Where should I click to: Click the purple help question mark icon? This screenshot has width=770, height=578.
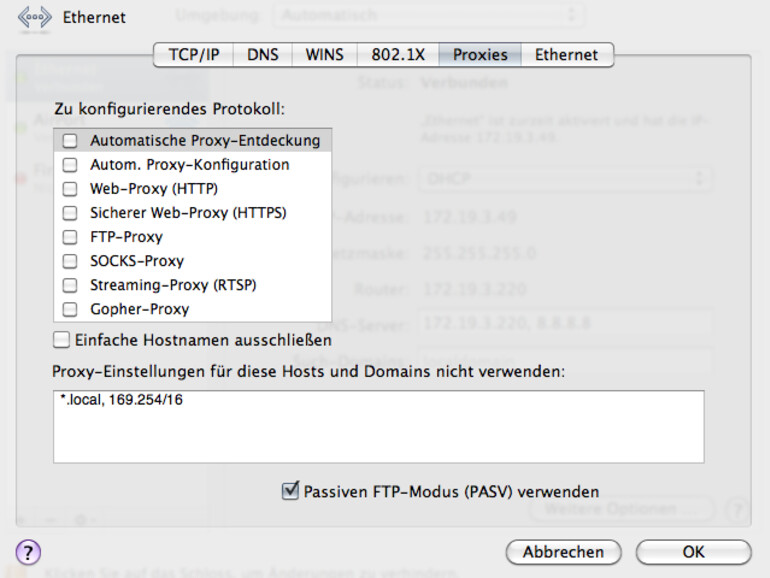[28, 552]
